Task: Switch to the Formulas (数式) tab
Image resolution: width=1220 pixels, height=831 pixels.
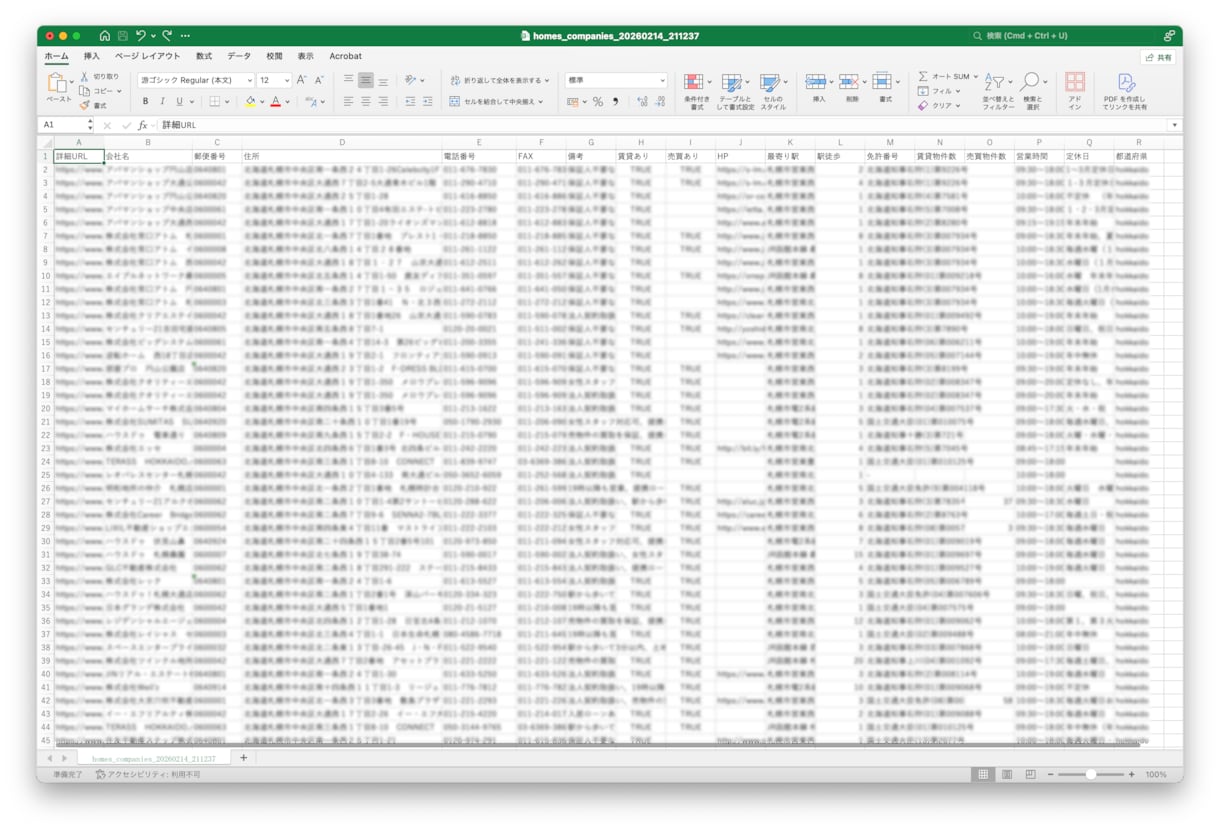Action: point(204,56)
